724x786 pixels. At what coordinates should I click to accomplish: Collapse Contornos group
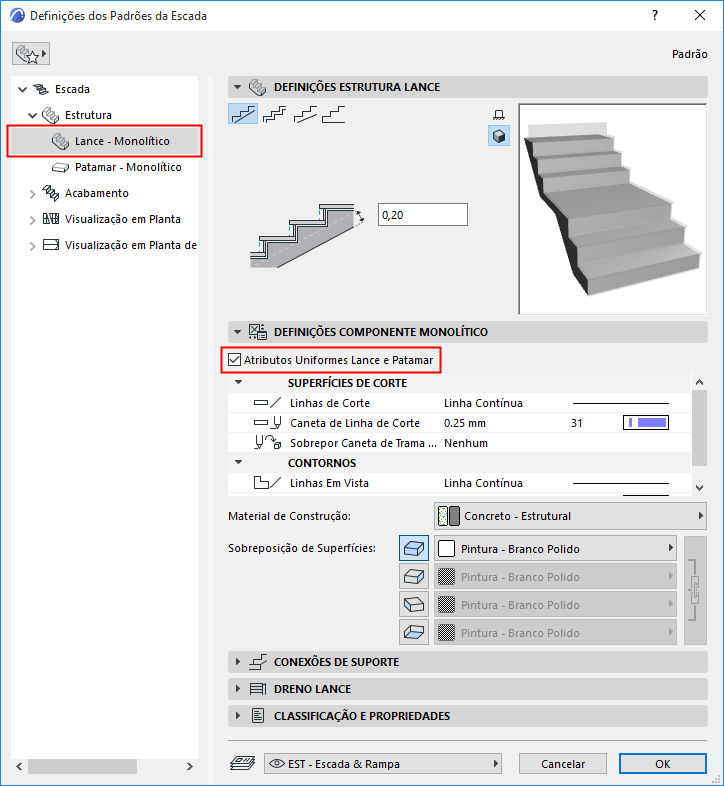tap(239, 462)
